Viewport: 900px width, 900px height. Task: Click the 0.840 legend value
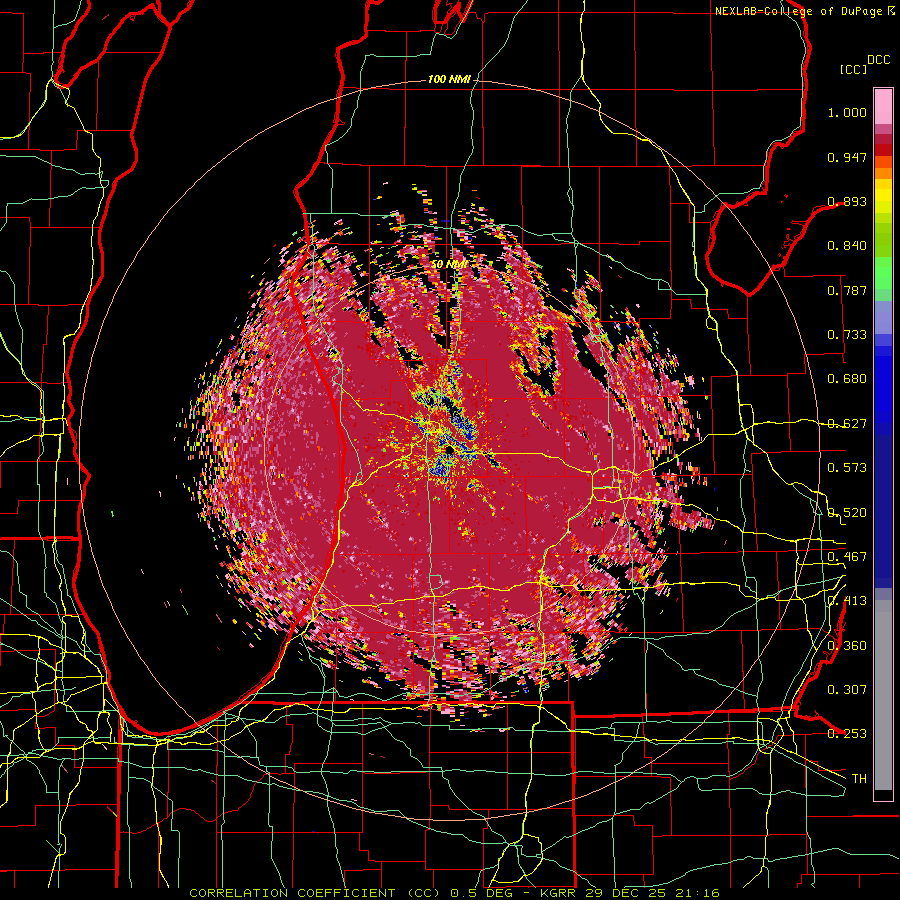[x=847, y=246]
